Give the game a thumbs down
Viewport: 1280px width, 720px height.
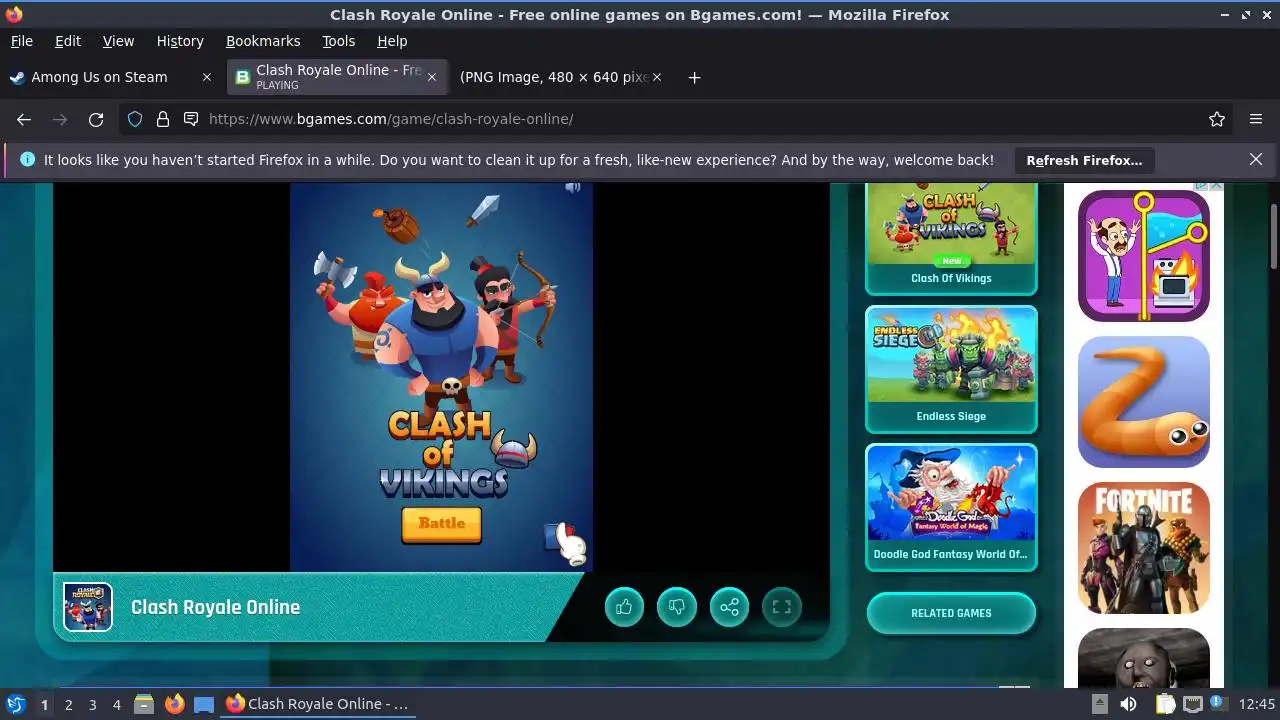click(677, 606)
